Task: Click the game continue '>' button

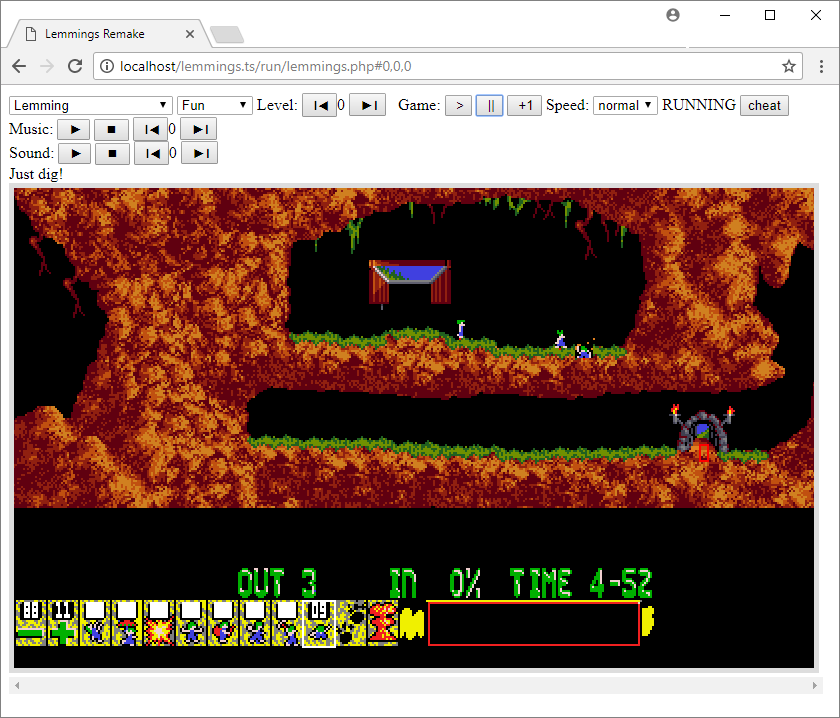Action: point(459,105)
